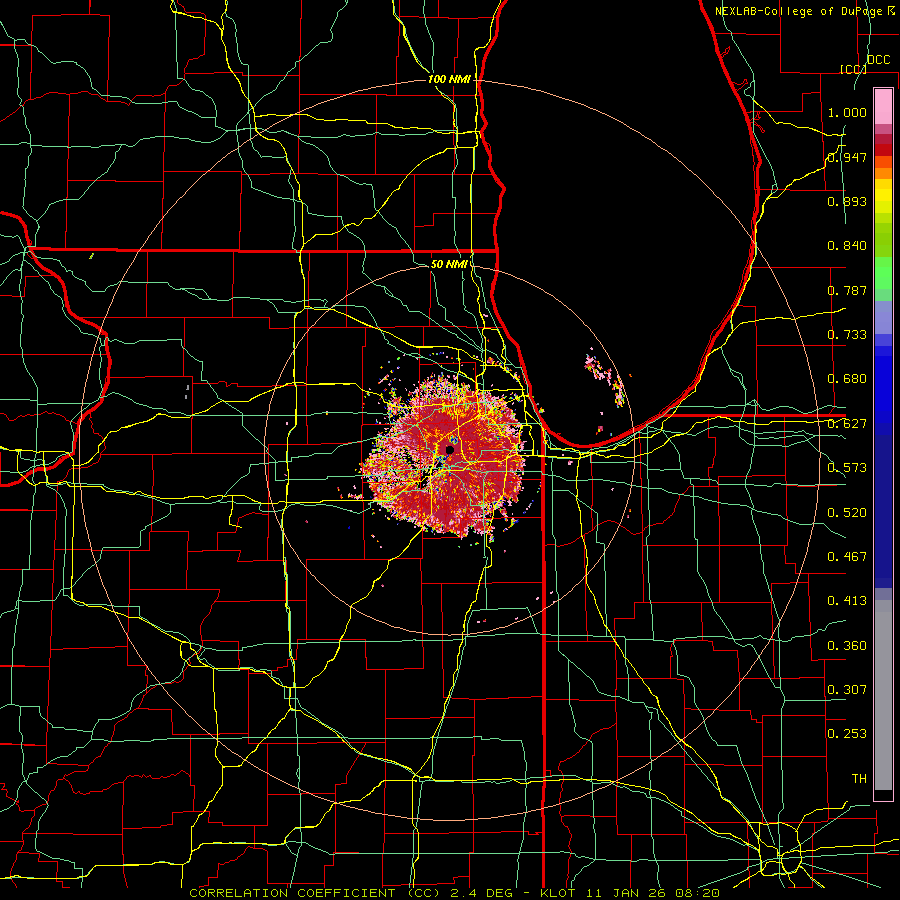Select the 0.360 legend value
Screen dimensions: 900x900
click(x=847, y=646)
